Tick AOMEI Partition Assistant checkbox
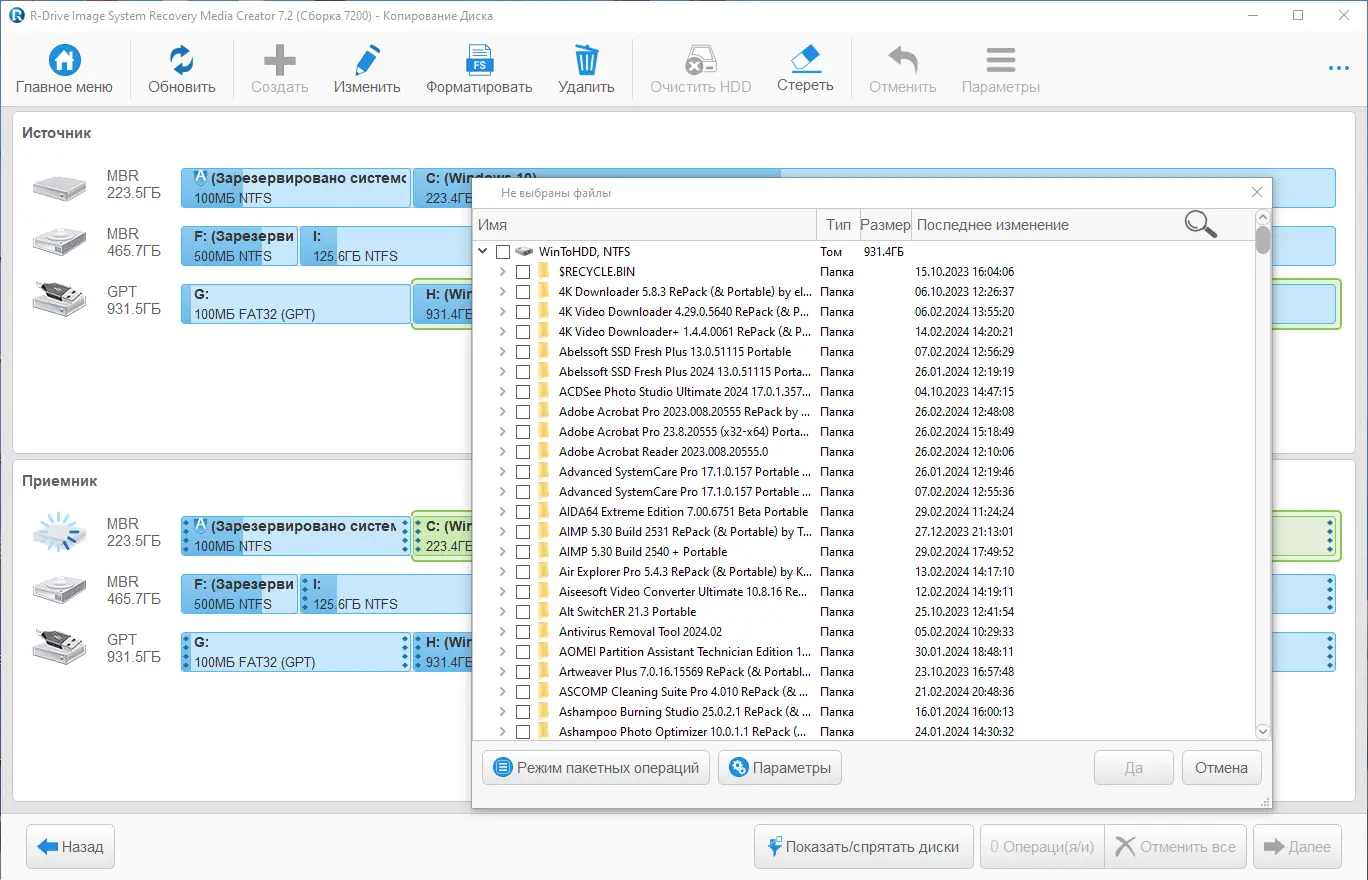 point(523,652)
